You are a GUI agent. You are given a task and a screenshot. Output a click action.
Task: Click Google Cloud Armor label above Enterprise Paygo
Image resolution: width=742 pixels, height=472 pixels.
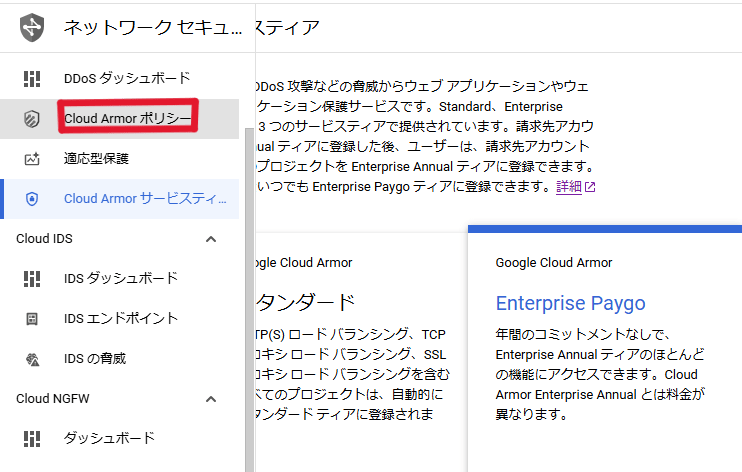pyautogui.click(x=554, y=263)
